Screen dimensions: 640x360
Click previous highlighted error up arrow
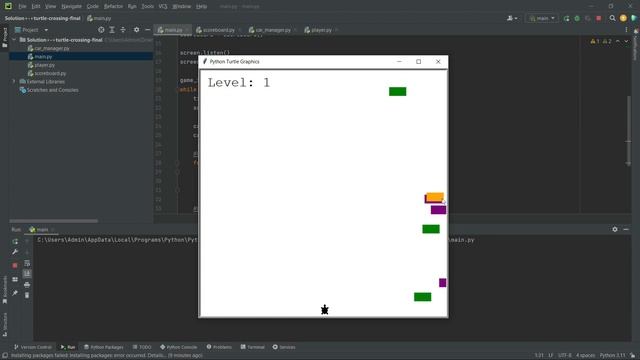[618, 41]
